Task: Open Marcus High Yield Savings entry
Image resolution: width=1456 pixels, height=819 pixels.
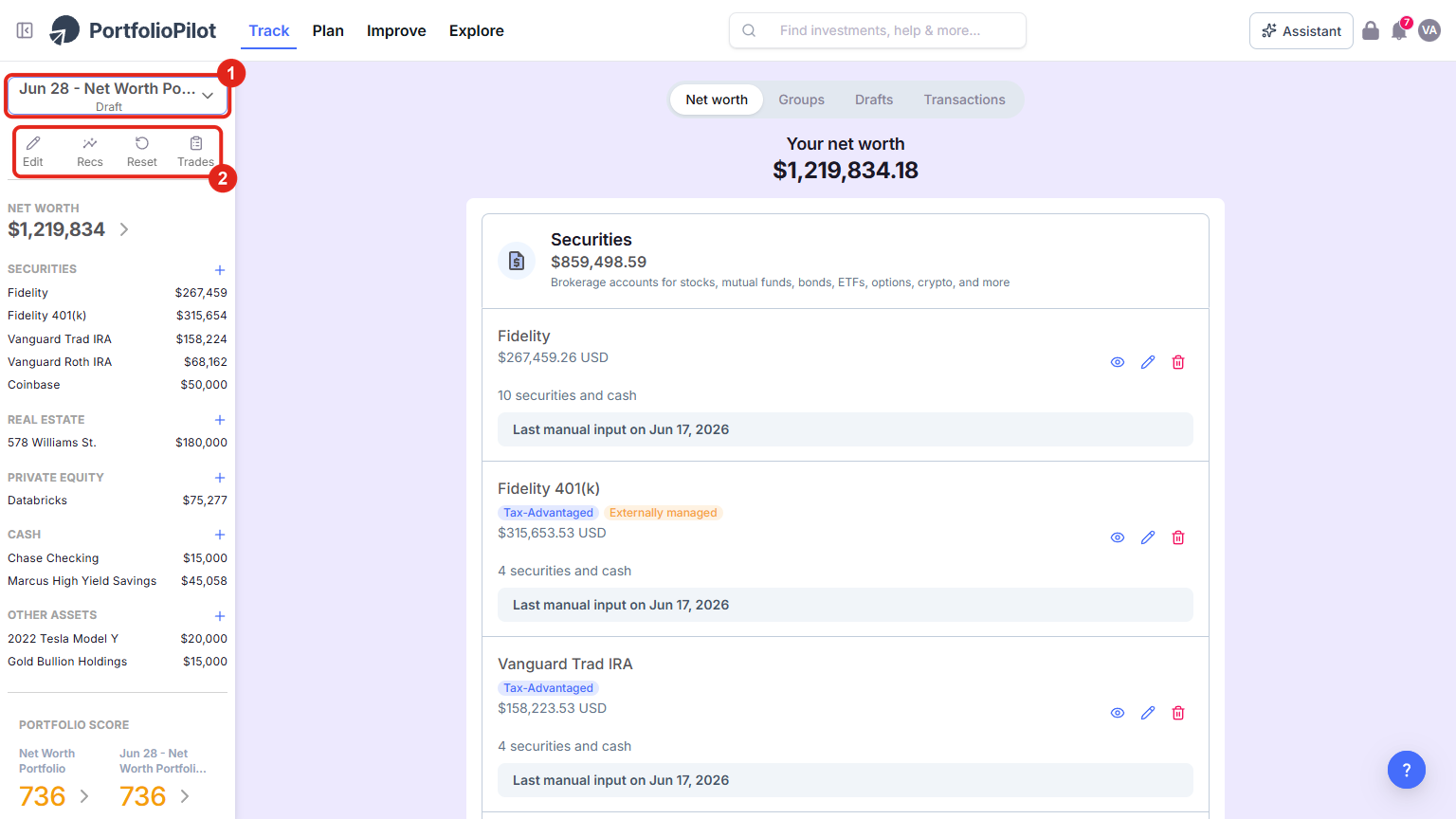Action: (118, 581)
